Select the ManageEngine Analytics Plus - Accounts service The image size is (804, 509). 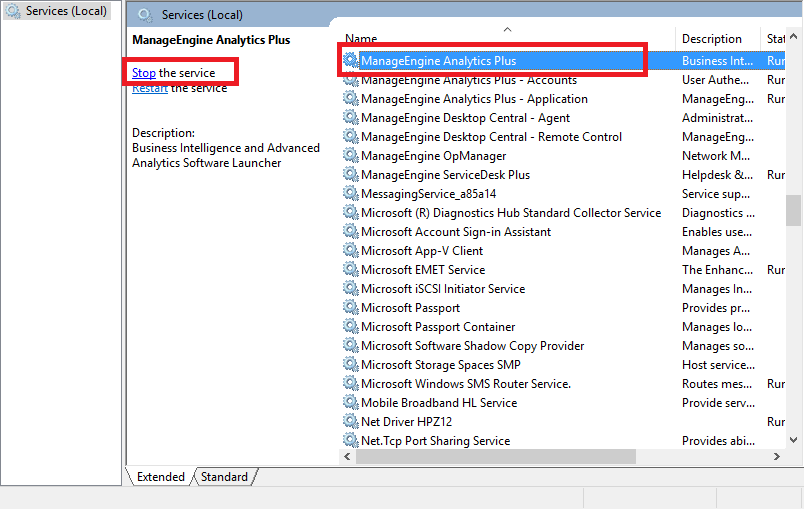(x=468, y=80)
